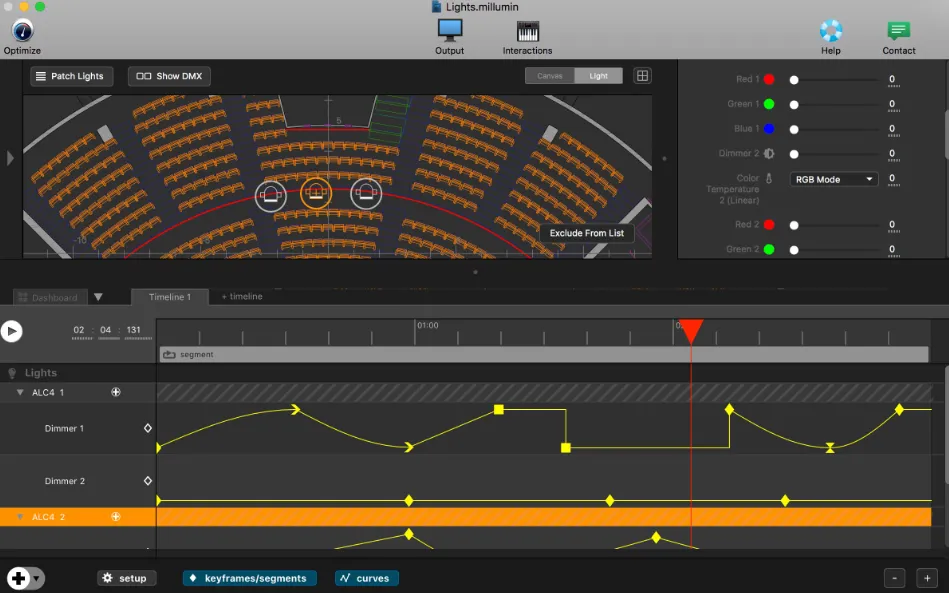
Task: Select the Timeline 1 tab
Action: tap(169, 296)
